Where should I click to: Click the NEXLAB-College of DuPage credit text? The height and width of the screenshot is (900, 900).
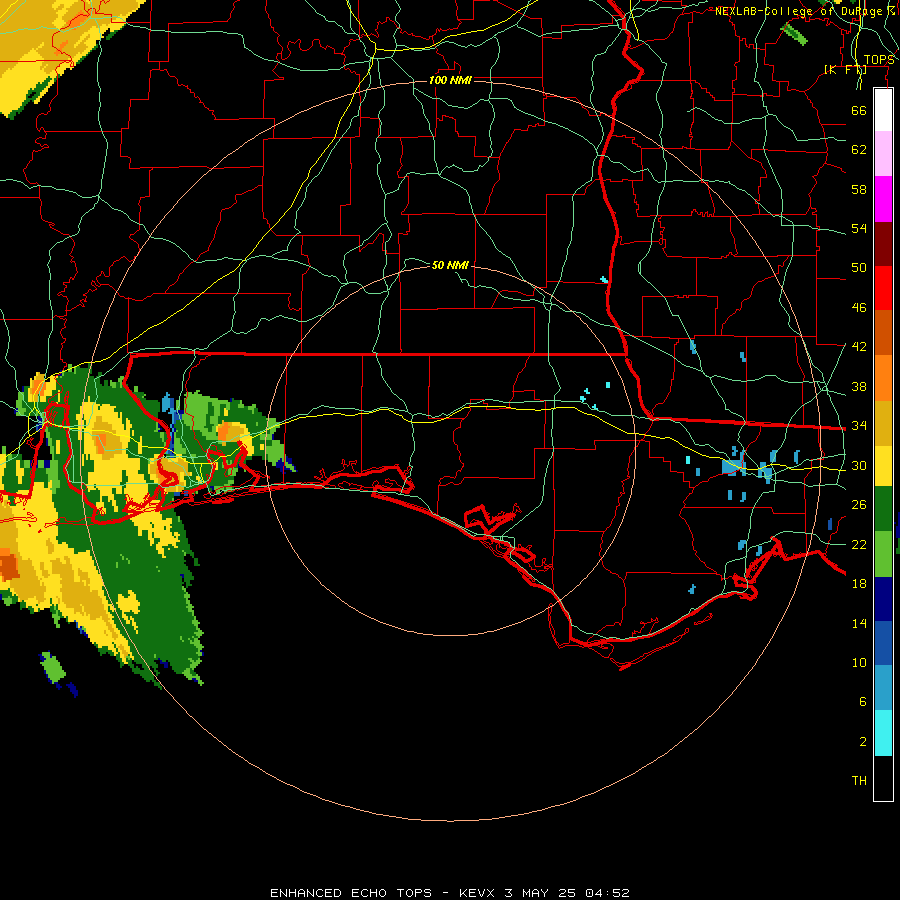804,11
